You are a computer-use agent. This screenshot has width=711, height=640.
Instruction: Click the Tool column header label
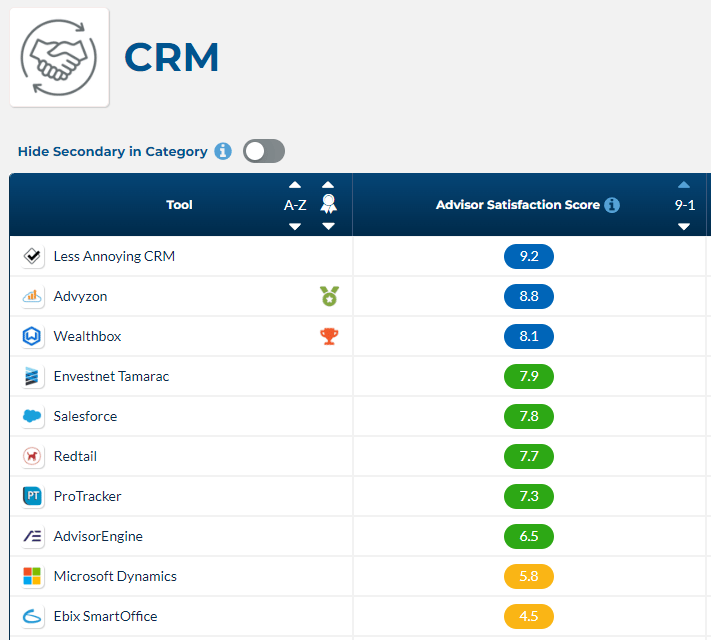point(179,205)
